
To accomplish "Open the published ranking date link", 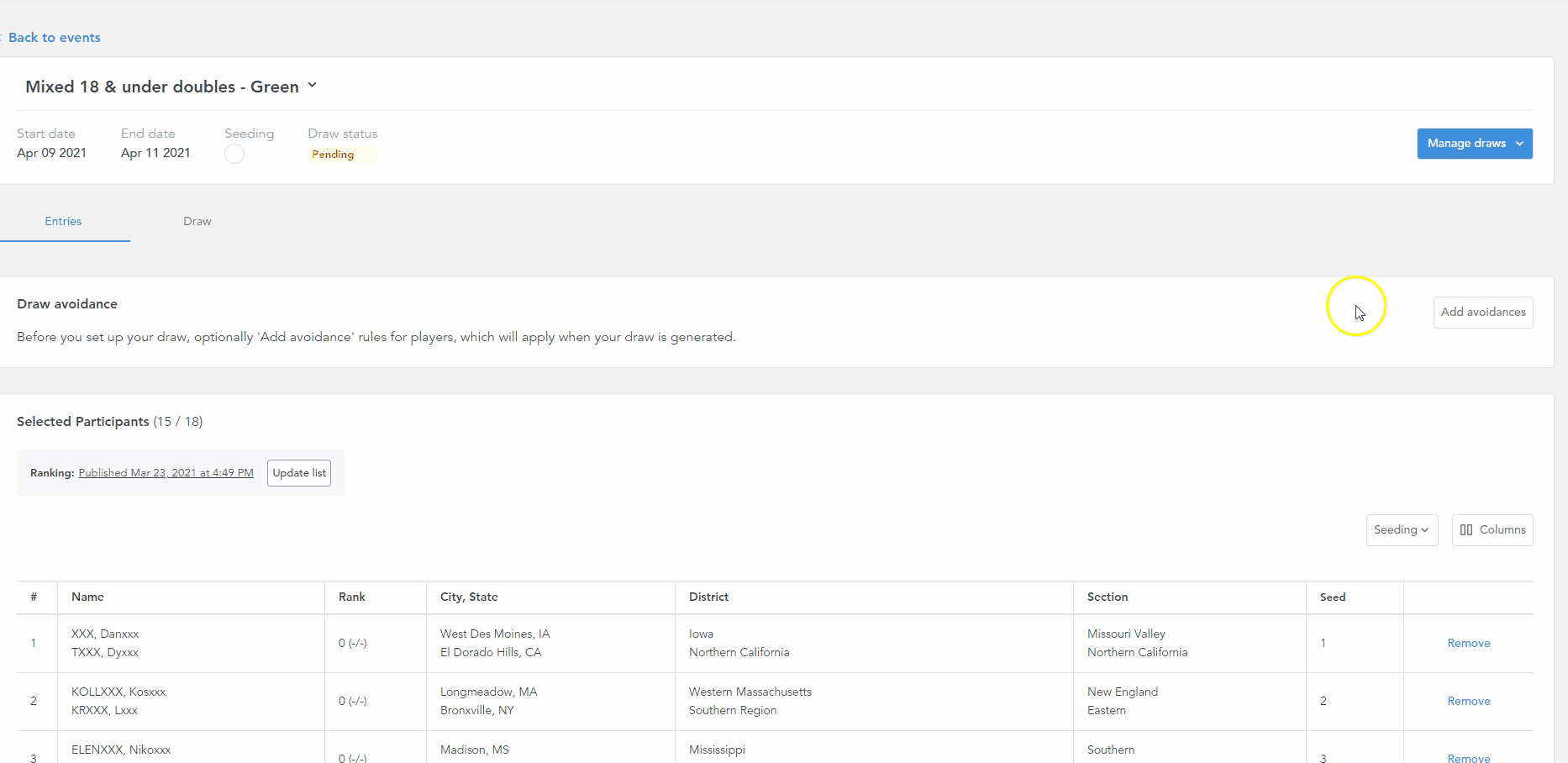I will 166,473.
